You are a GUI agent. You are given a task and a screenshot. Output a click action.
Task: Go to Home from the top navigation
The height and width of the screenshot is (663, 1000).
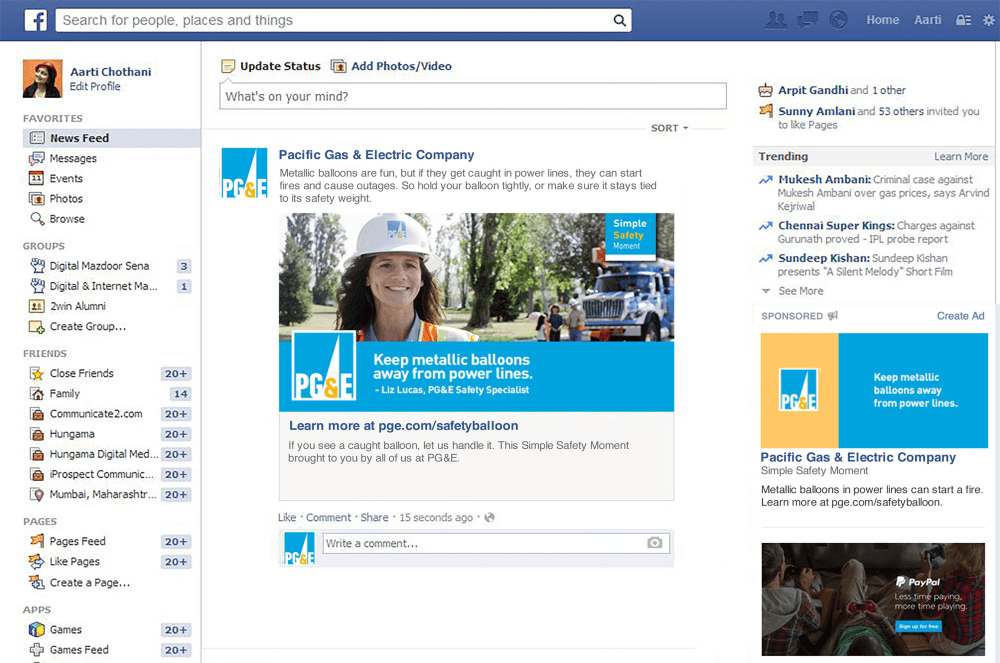(x=884, y=18)
